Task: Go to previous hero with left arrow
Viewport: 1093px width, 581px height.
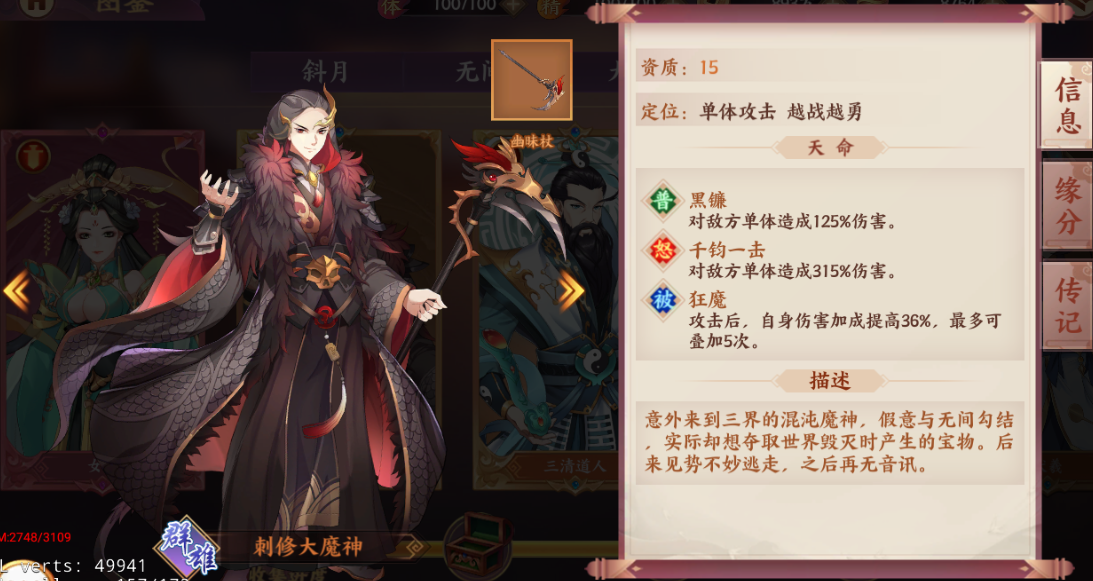Action: [17, 291]
